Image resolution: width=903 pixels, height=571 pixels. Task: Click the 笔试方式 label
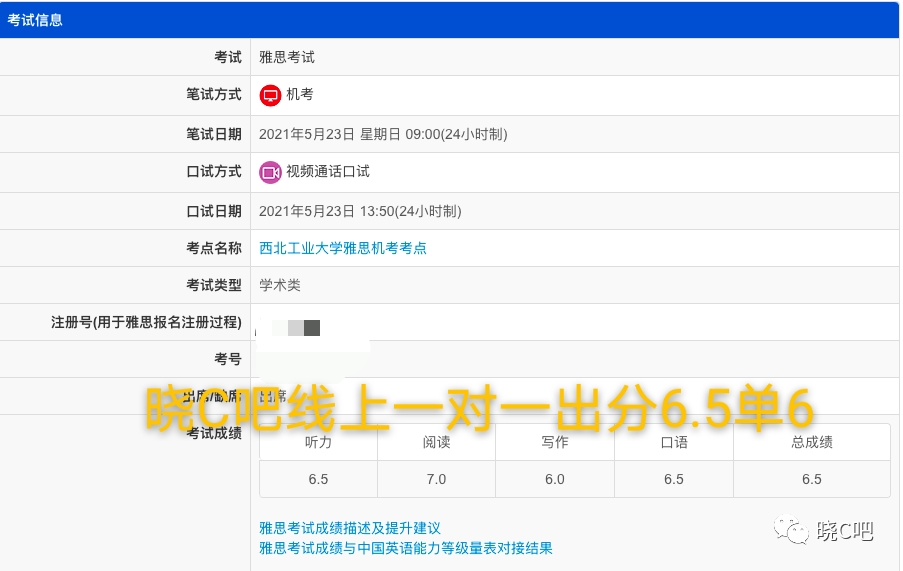pyautogui.click(x=214, y=94)
